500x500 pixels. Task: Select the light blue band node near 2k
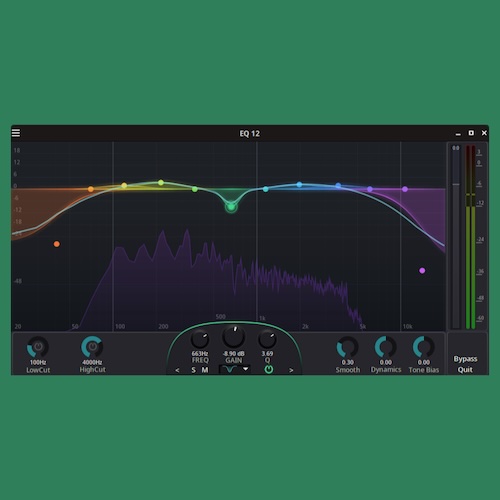click(x=299, y=184)
